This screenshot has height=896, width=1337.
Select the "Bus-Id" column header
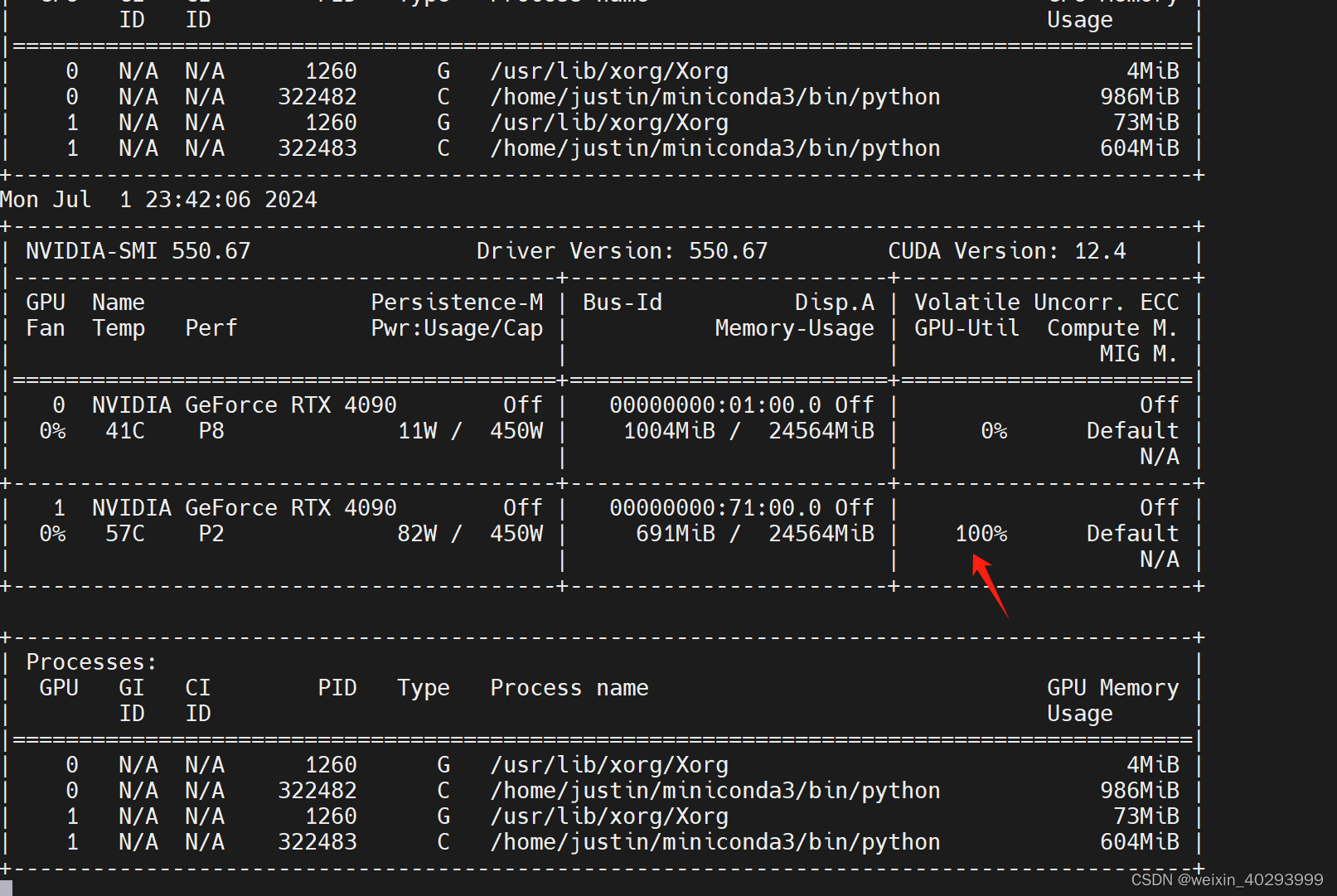coord(622,303)
